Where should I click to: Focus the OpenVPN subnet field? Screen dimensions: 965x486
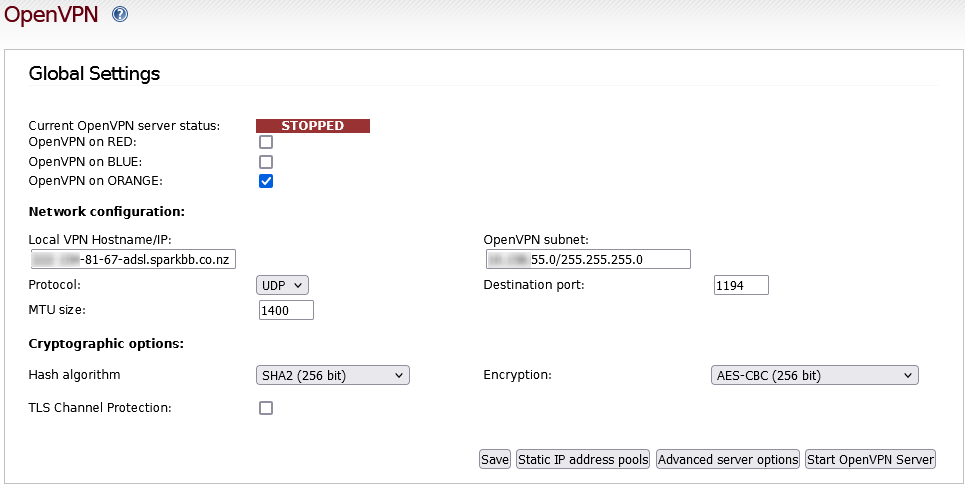click(x=588, y=259)
